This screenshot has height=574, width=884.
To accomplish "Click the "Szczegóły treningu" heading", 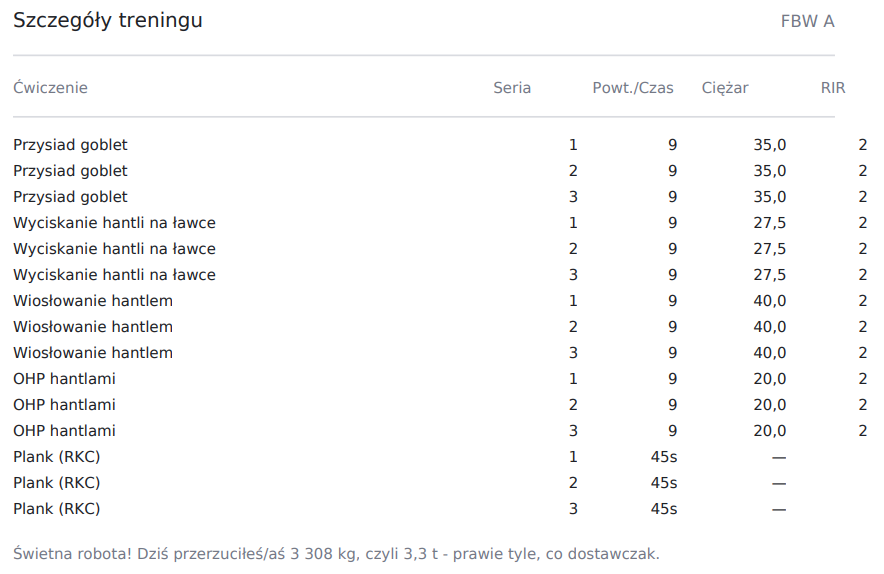I will pyautogui.click(x=108, y=21).
